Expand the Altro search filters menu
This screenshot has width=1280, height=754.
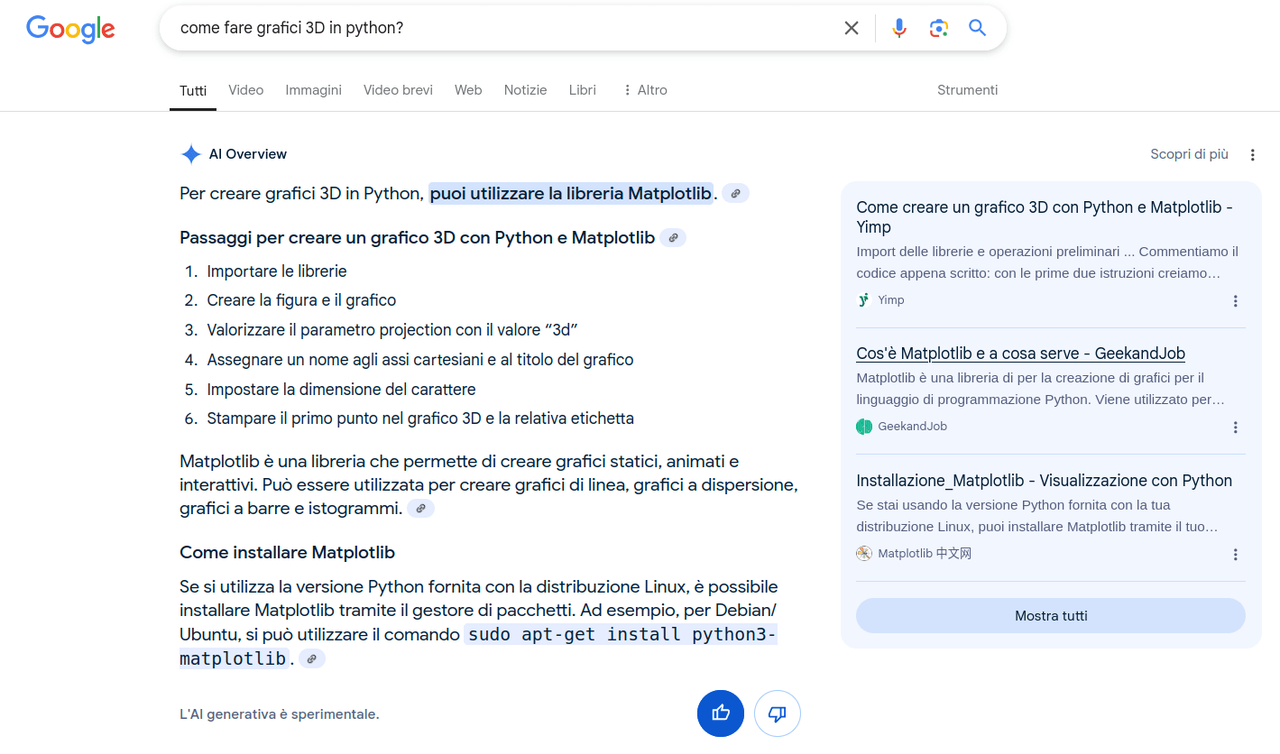[x=644, y=90]
